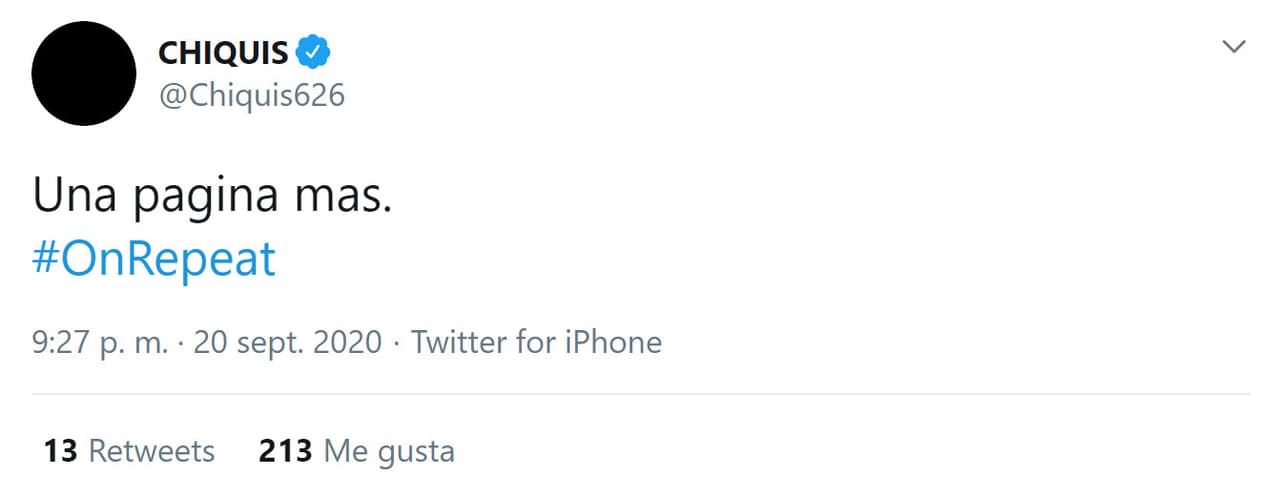This screenshot has height=498, width=1280.
Task: Select the Me gusta label
Action: point(389,451)
